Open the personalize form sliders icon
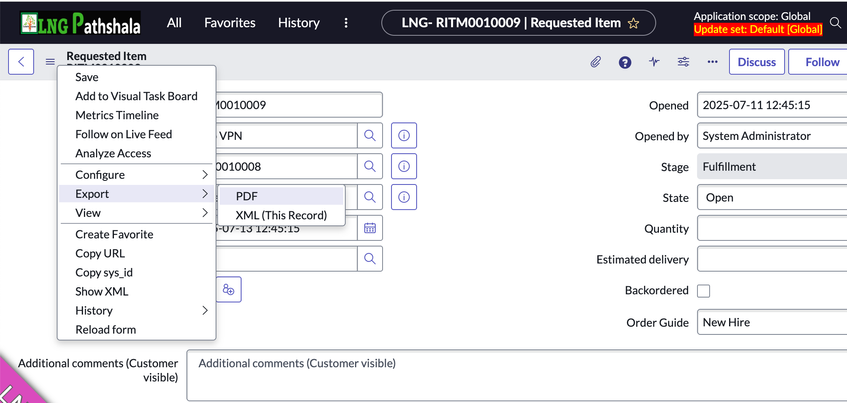Screen dimensions: 847x403 pos(683,62)
